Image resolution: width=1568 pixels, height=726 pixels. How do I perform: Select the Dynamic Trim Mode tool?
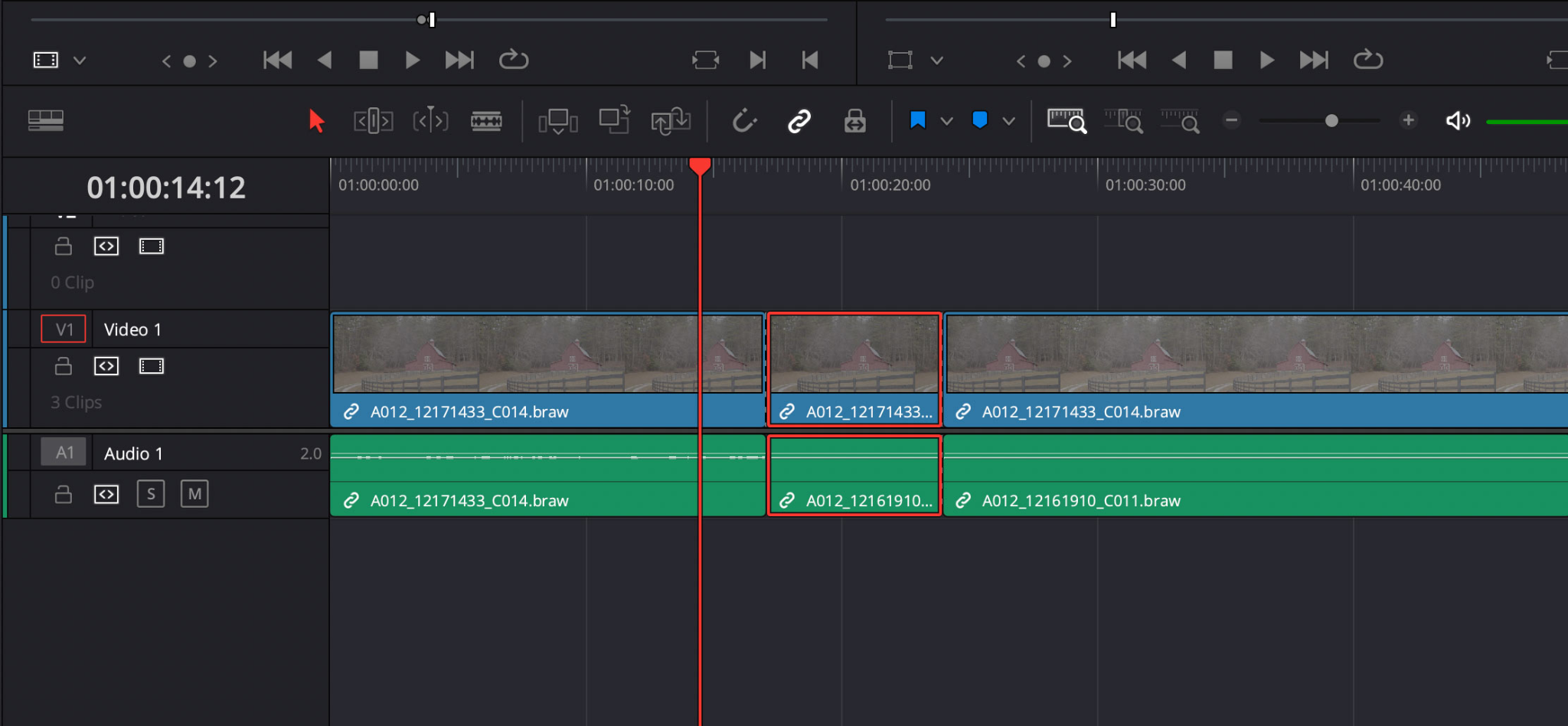click(430, 121)
